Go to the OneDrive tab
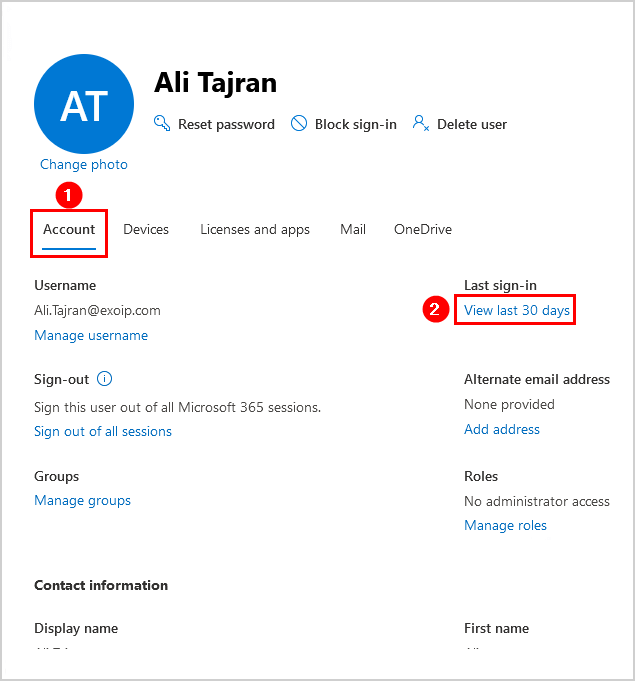635x681 pixels. tap(423, 229)
